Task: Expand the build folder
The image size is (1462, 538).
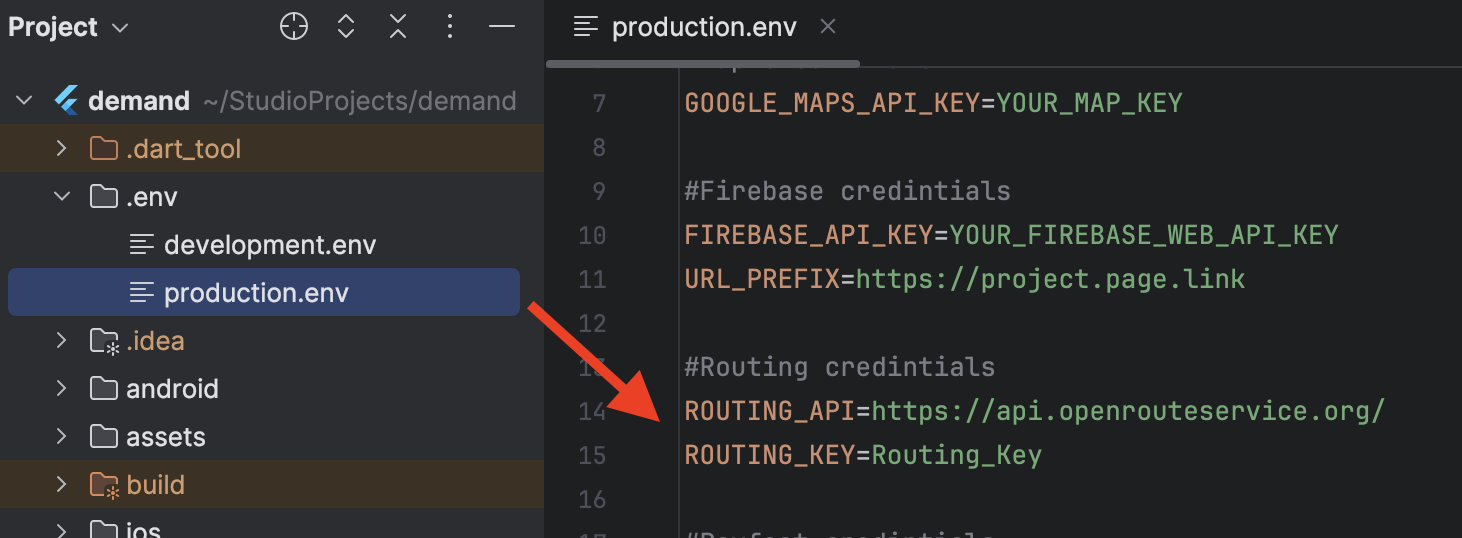Action: tap(61, 485)
